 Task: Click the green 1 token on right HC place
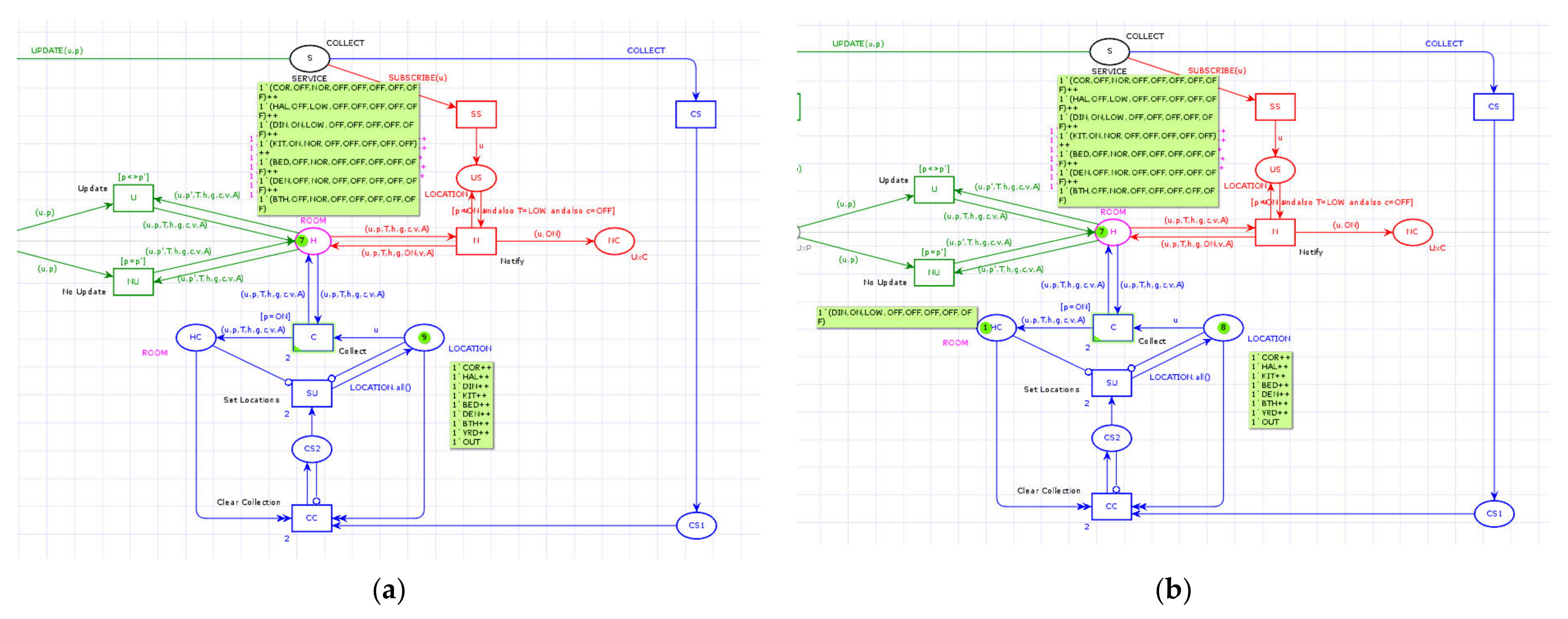click(986, 327)
